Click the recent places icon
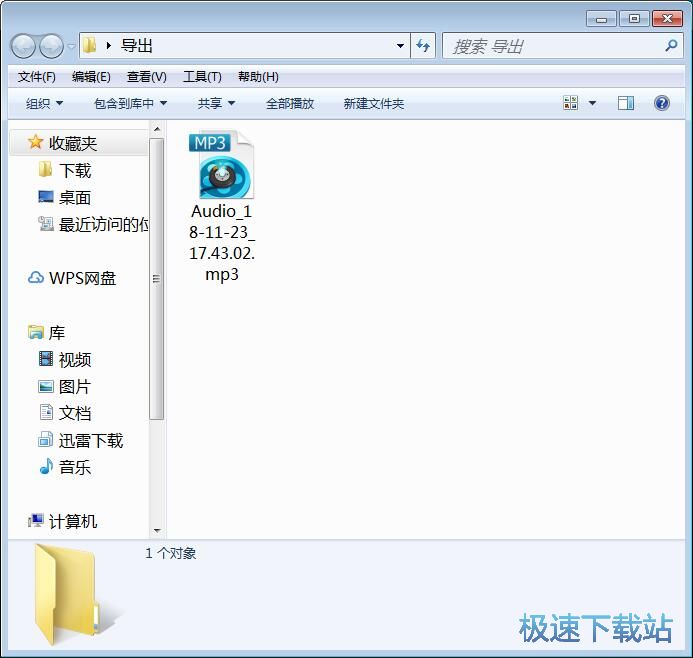This screenshot has height=658, width=693. tap(46, 224)
